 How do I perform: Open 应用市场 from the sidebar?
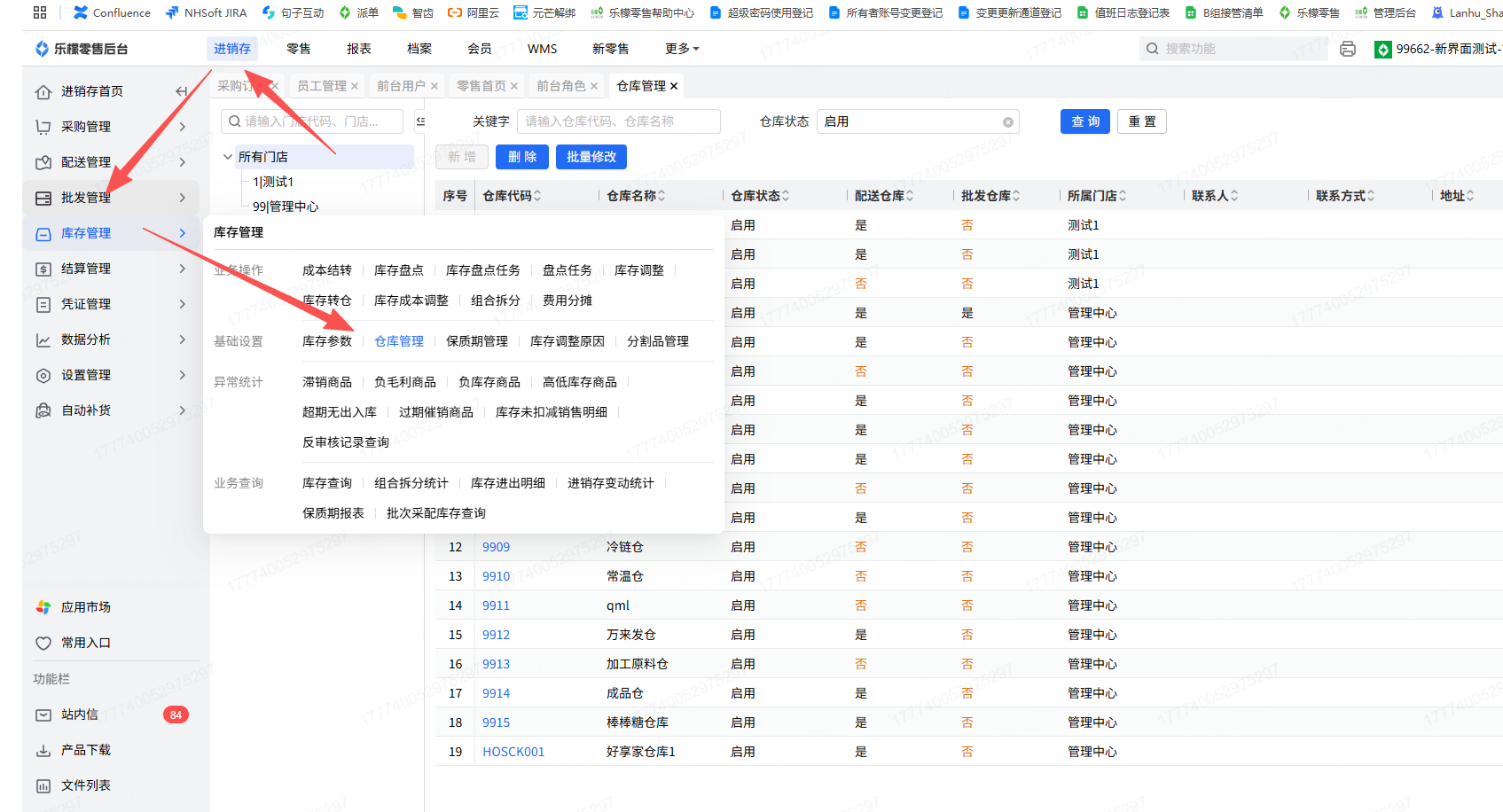(x=85, y=607)
